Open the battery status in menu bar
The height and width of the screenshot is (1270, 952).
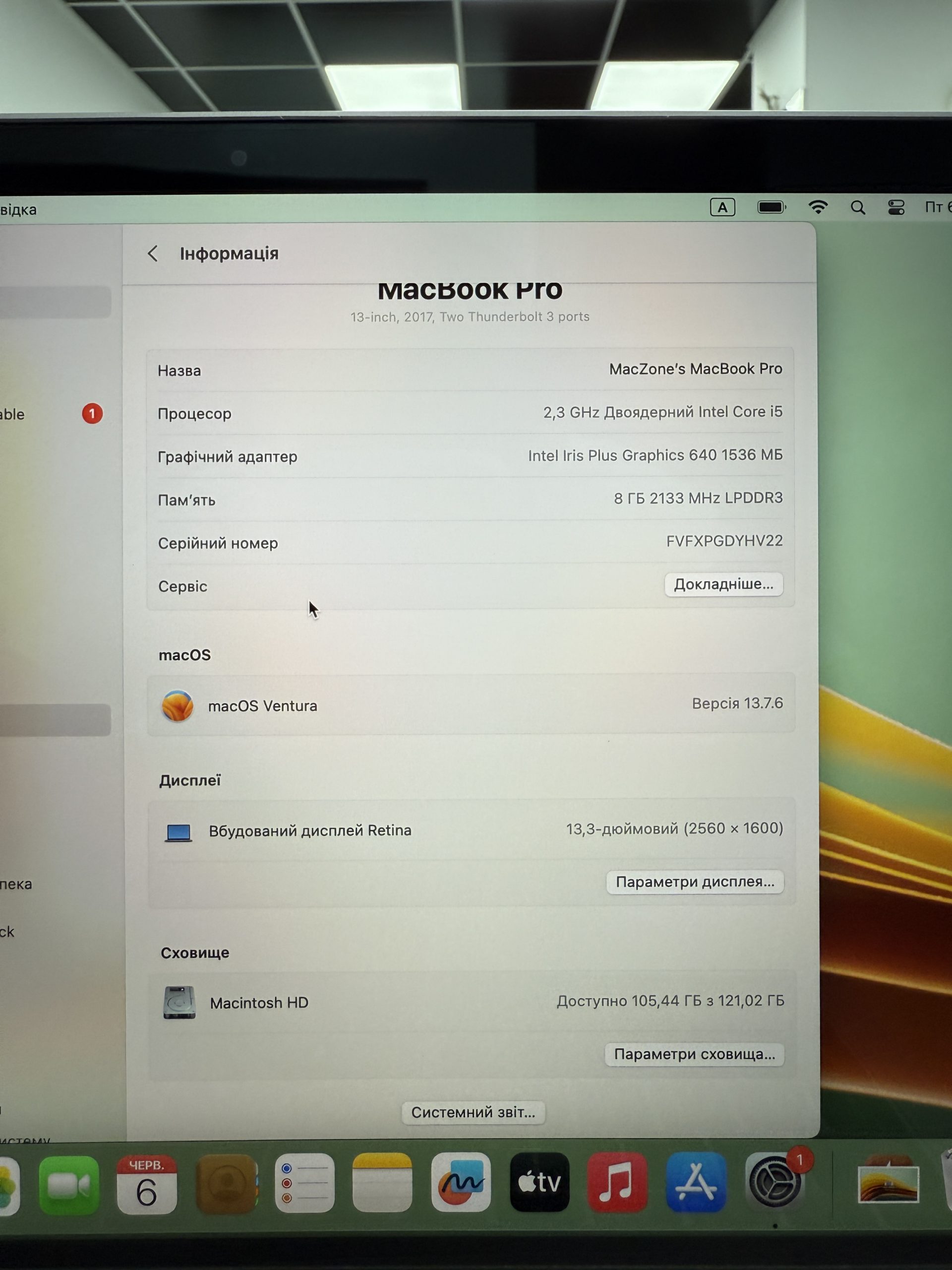771,207
